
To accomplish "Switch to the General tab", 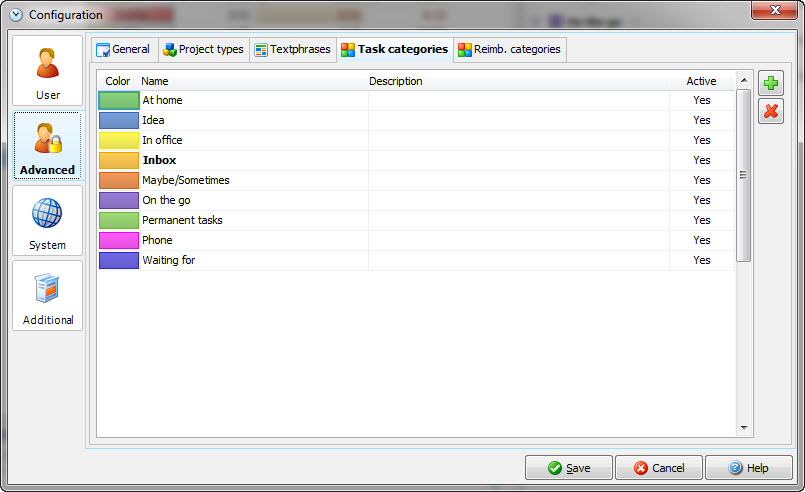I will point(123,49).
